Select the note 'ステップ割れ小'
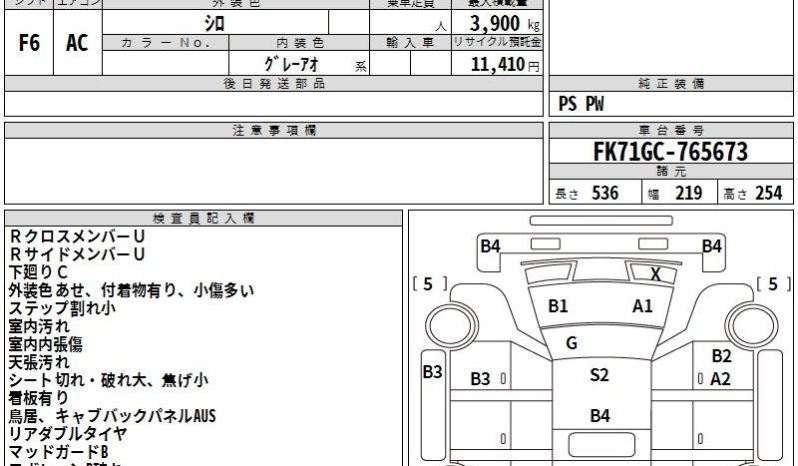Viewport: 798px width, 466px height. pos(62,308)
